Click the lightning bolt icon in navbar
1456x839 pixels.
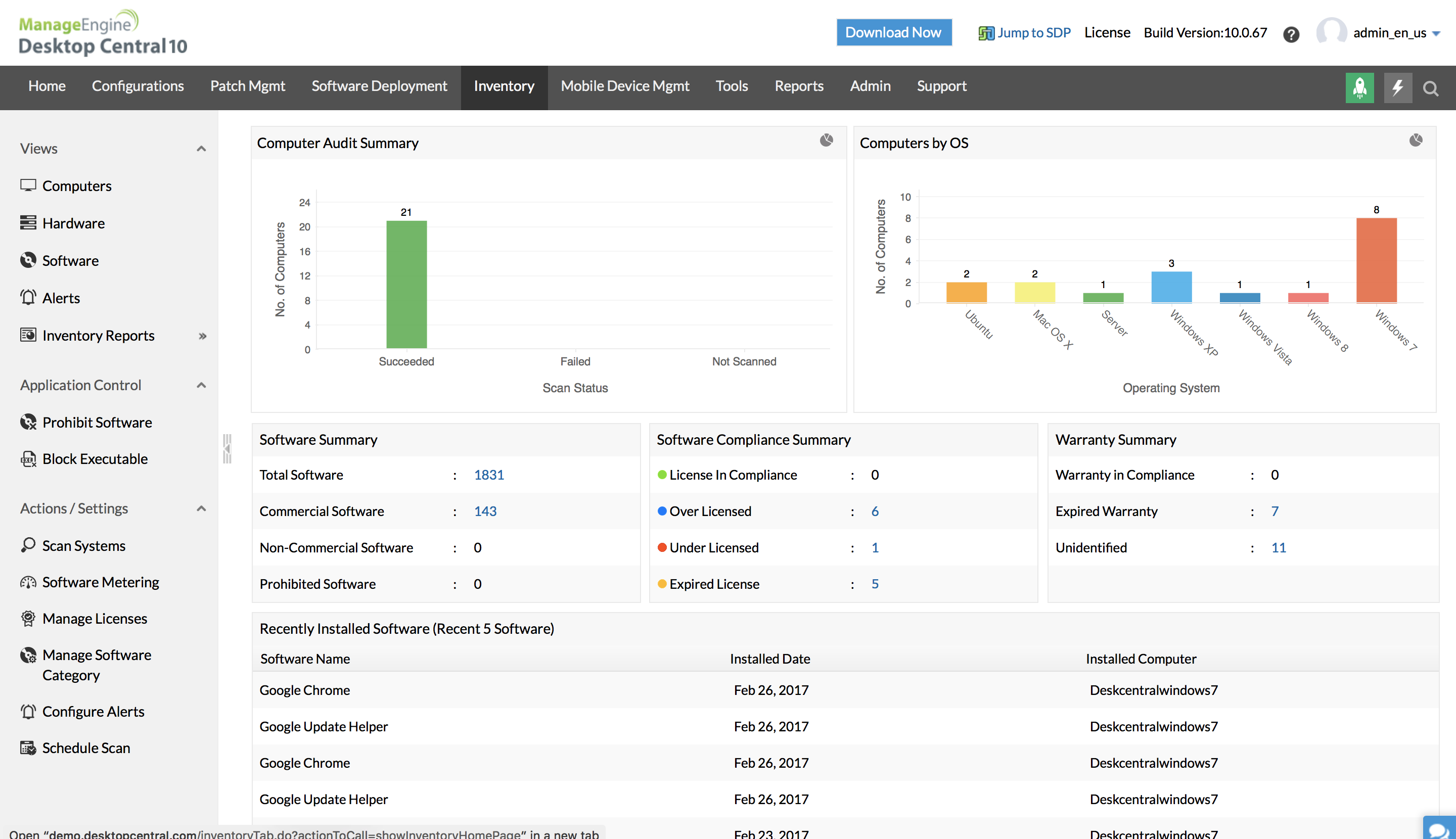coord(1398,87)
